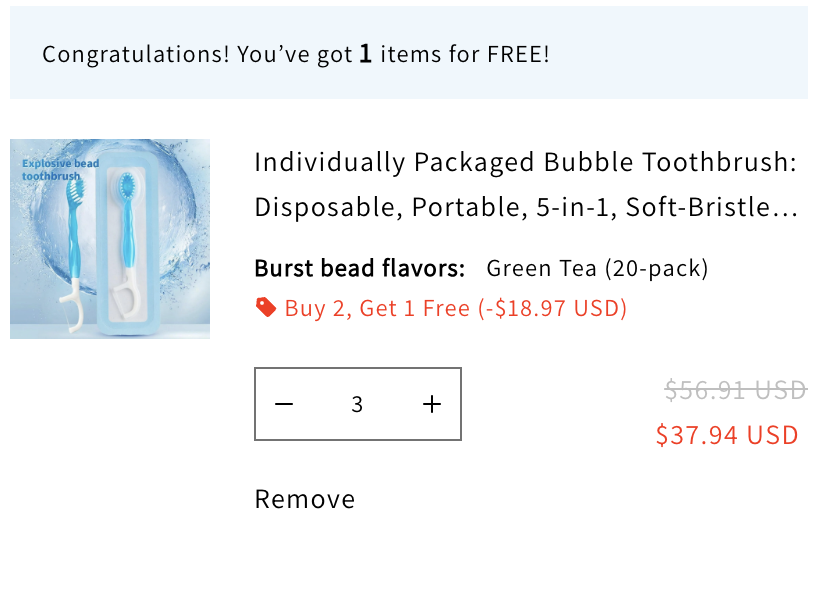826x606 pixels.
Task: Click the red discount tag icon
Action: click(265, 307)
